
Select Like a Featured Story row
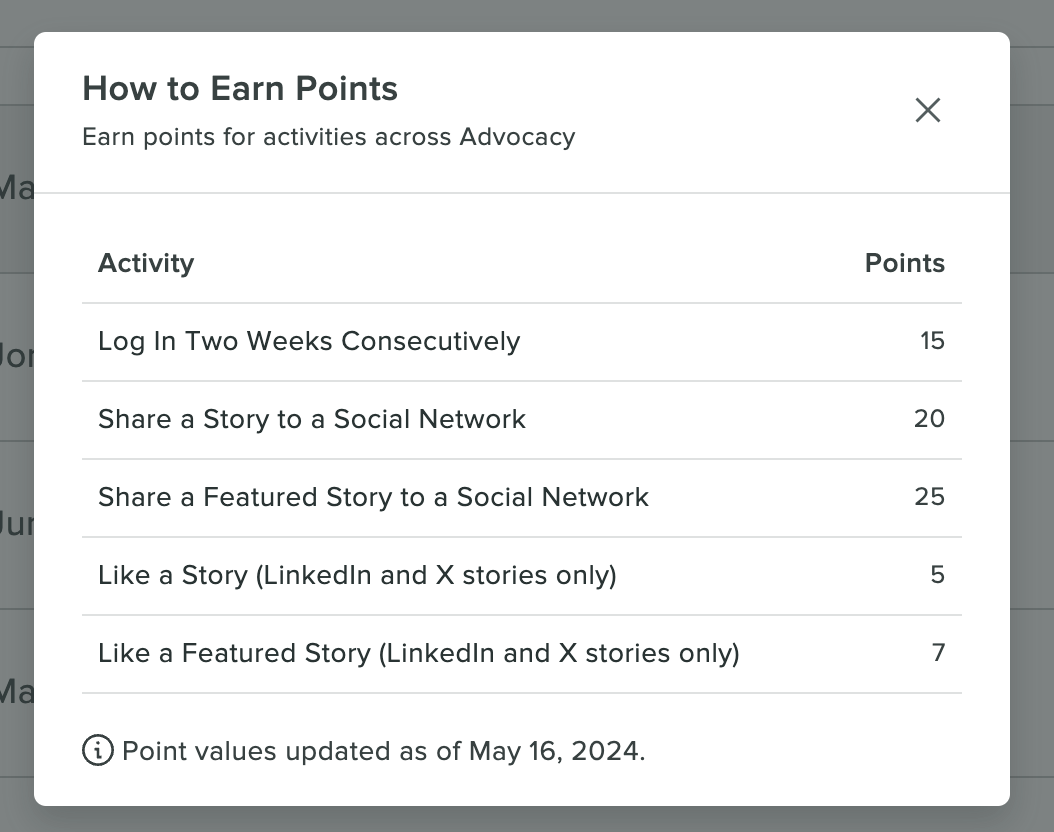(x=522, y=653)
